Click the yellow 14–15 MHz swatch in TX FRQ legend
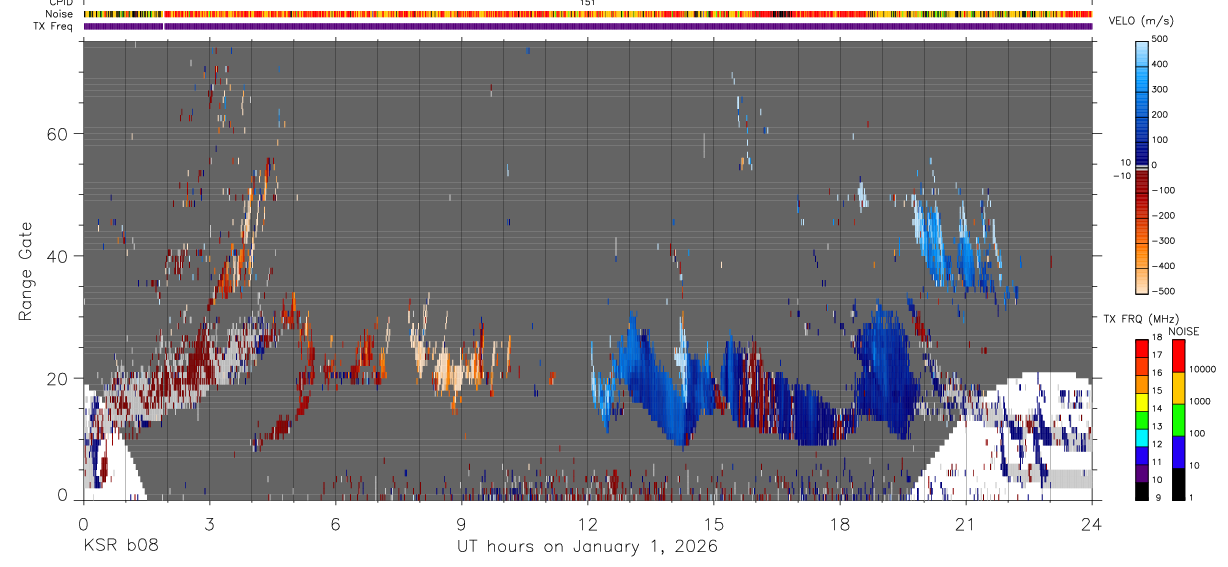Image resolution: width=1228 pixels, height=567 pixels. (1142, 401)
